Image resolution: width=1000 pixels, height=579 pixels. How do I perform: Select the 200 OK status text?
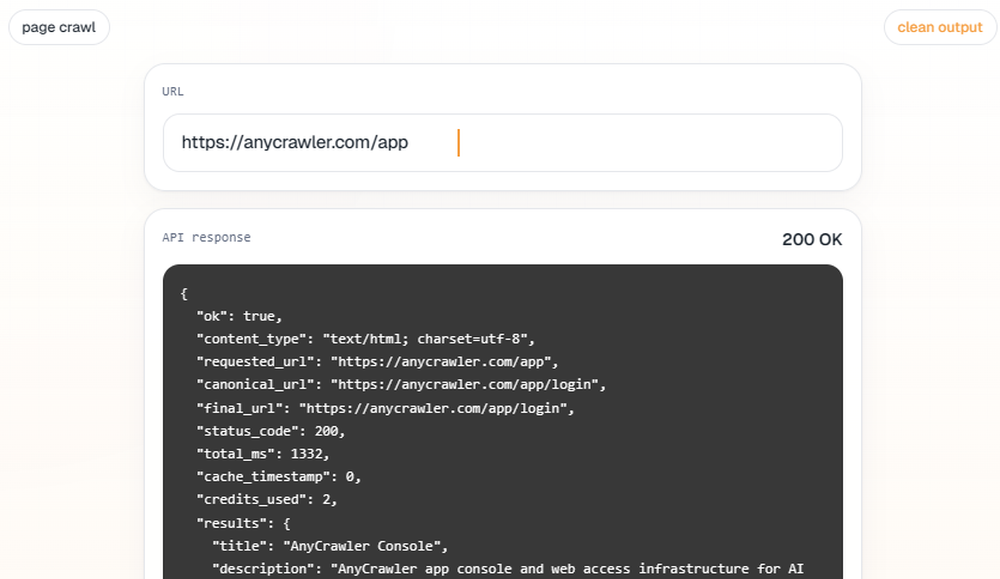(812, 240)
